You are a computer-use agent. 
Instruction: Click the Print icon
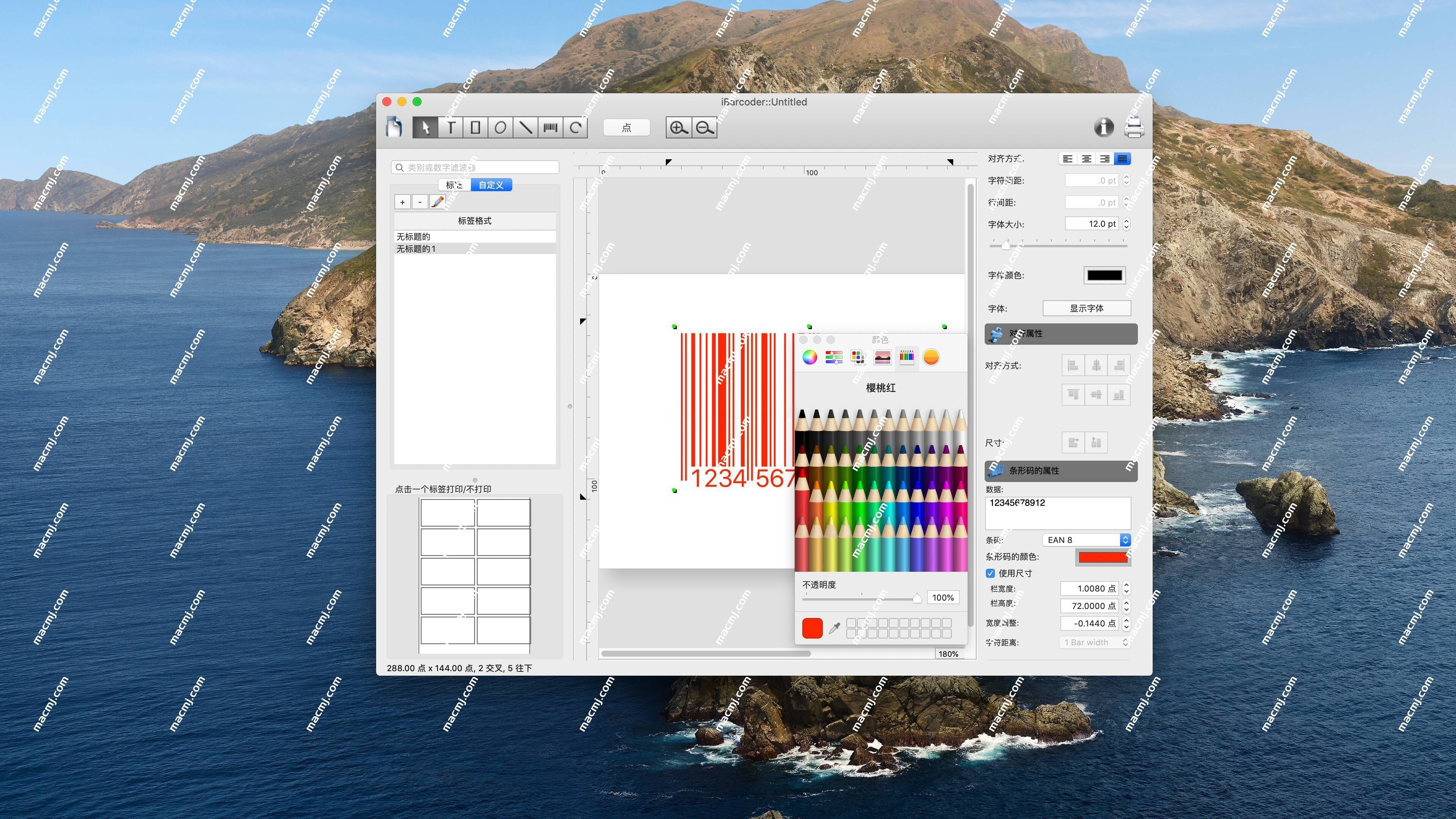coord(1134,127)
